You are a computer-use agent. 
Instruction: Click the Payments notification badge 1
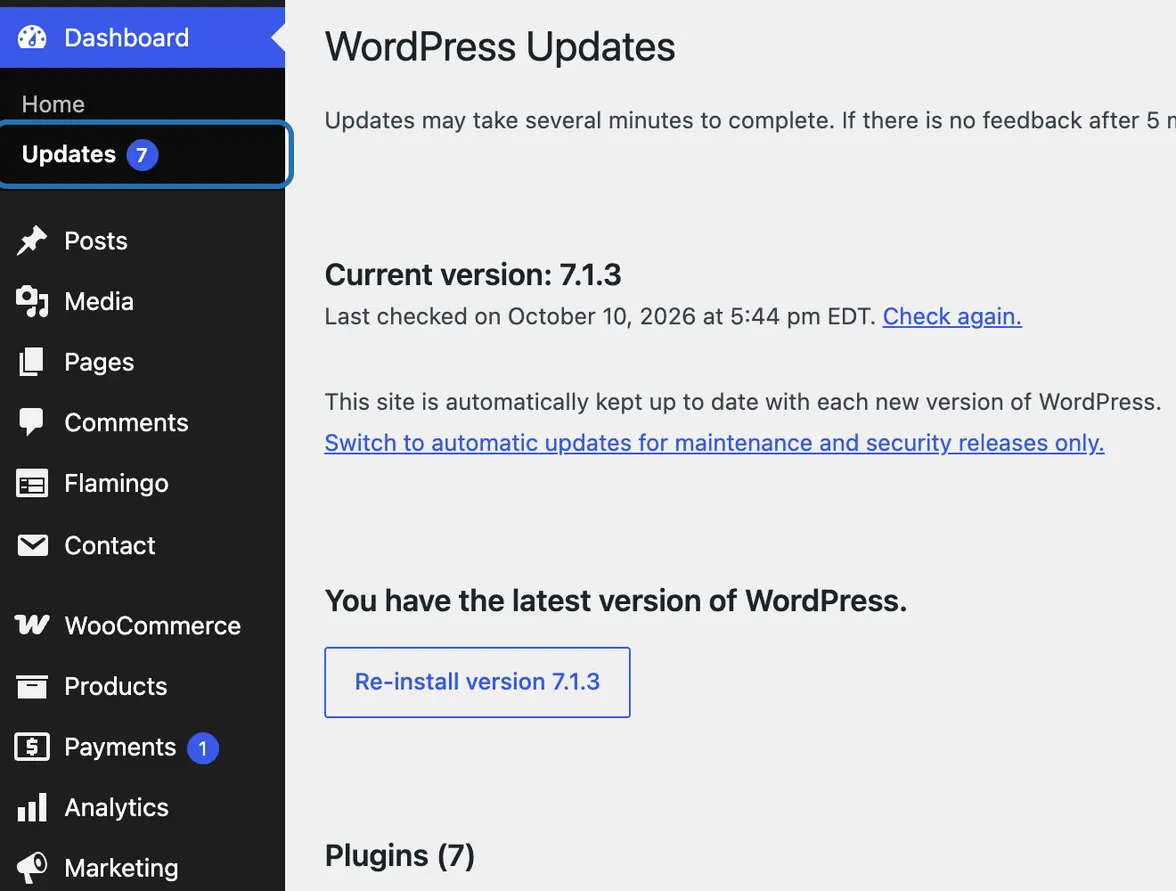tap(202, 748)
